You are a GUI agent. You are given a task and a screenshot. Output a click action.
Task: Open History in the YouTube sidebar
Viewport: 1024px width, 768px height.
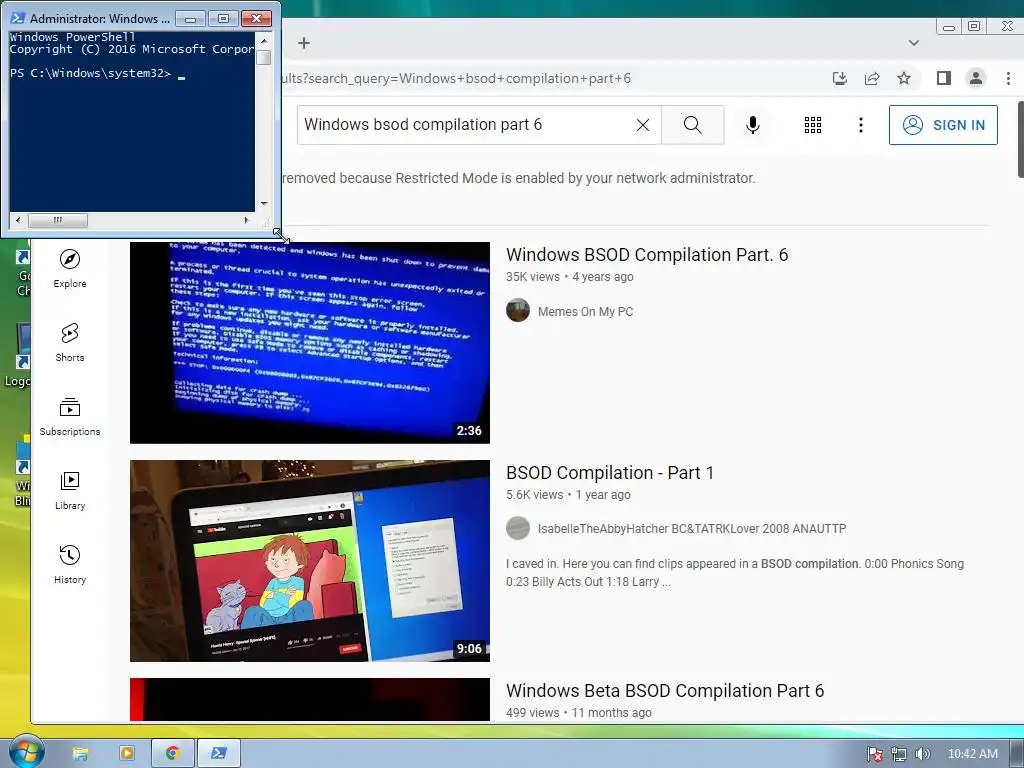(x=70, y=564)
